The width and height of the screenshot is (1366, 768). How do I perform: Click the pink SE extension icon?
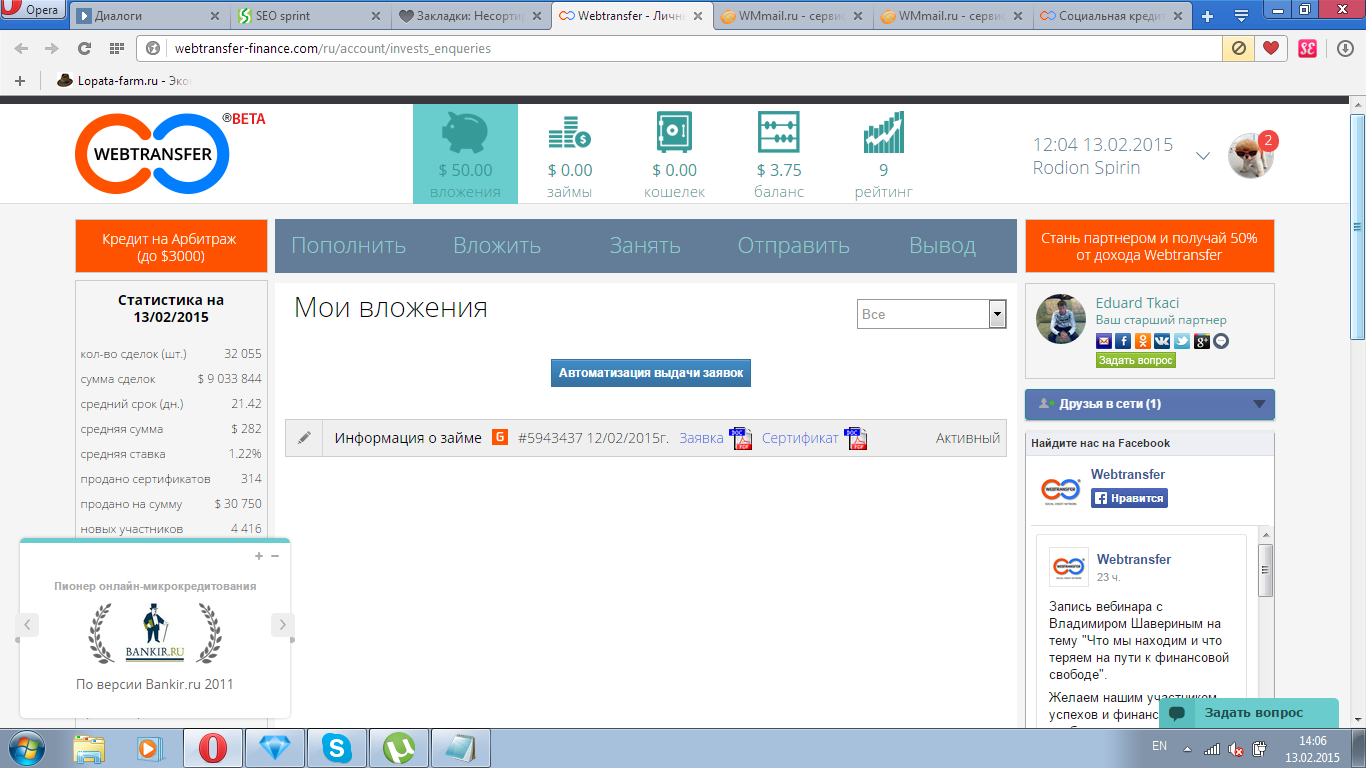pos(1308,48)
